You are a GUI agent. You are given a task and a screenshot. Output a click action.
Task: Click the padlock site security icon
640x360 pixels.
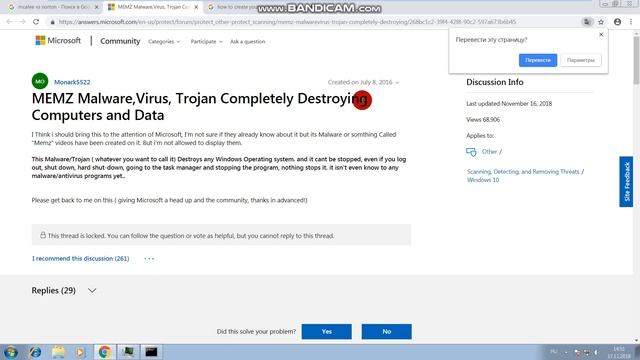tap(52, 22)
